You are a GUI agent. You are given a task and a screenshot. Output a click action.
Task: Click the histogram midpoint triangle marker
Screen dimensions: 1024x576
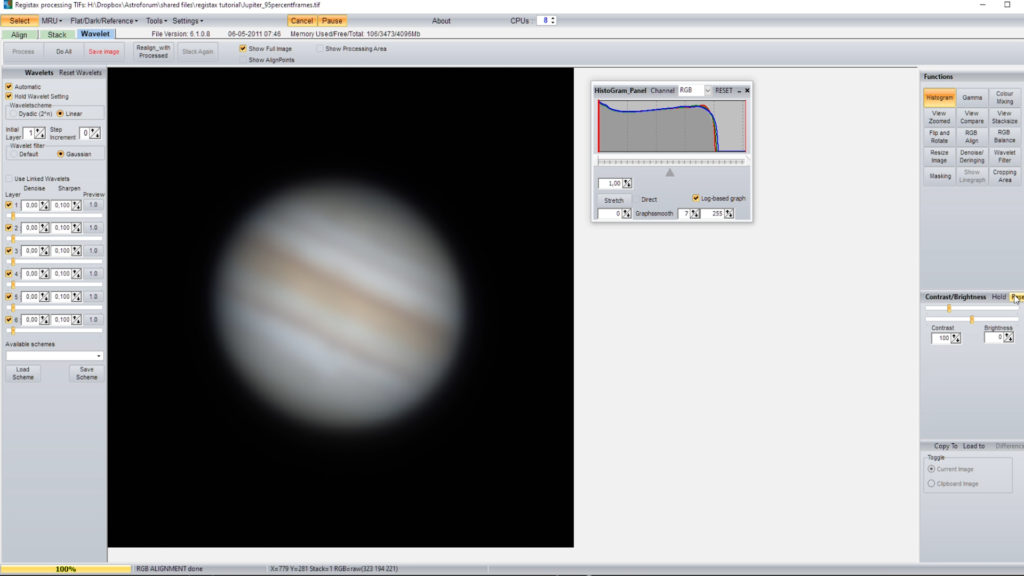click(x=669, y=173)
